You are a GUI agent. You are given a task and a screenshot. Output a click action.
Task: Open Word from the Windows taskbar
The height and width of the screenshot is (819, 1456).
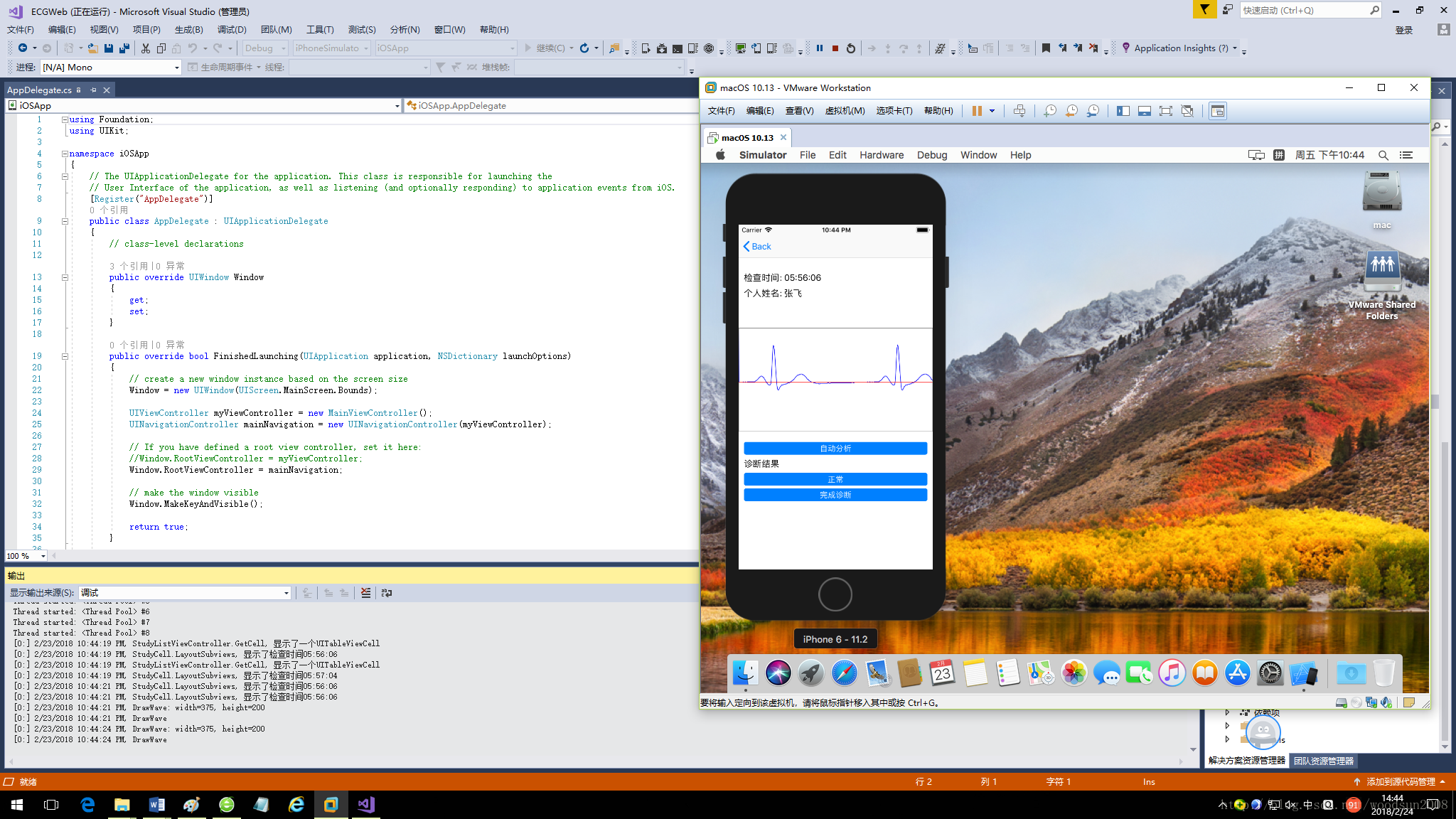[x=156, y=805]
